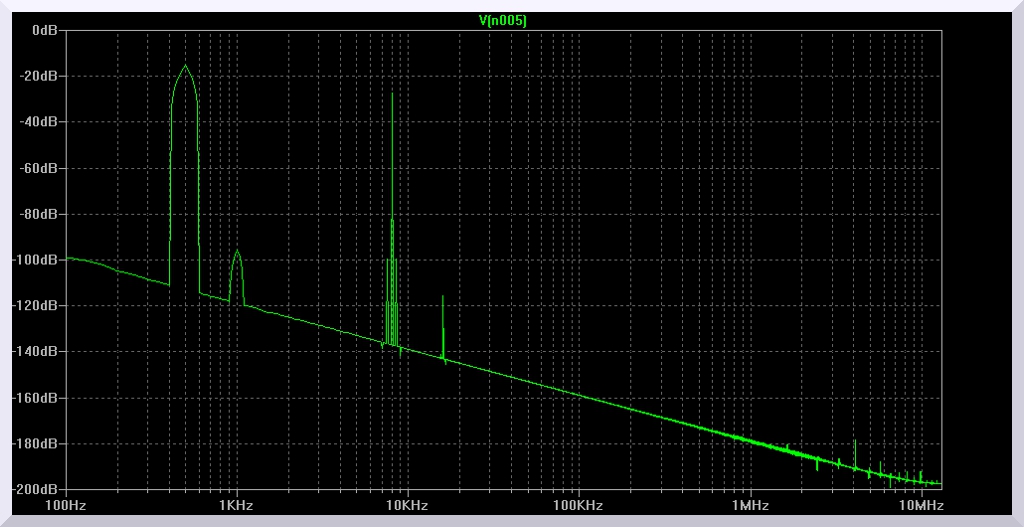Click the small second-harmonic hump at 1KHz

tap(237, 252)
